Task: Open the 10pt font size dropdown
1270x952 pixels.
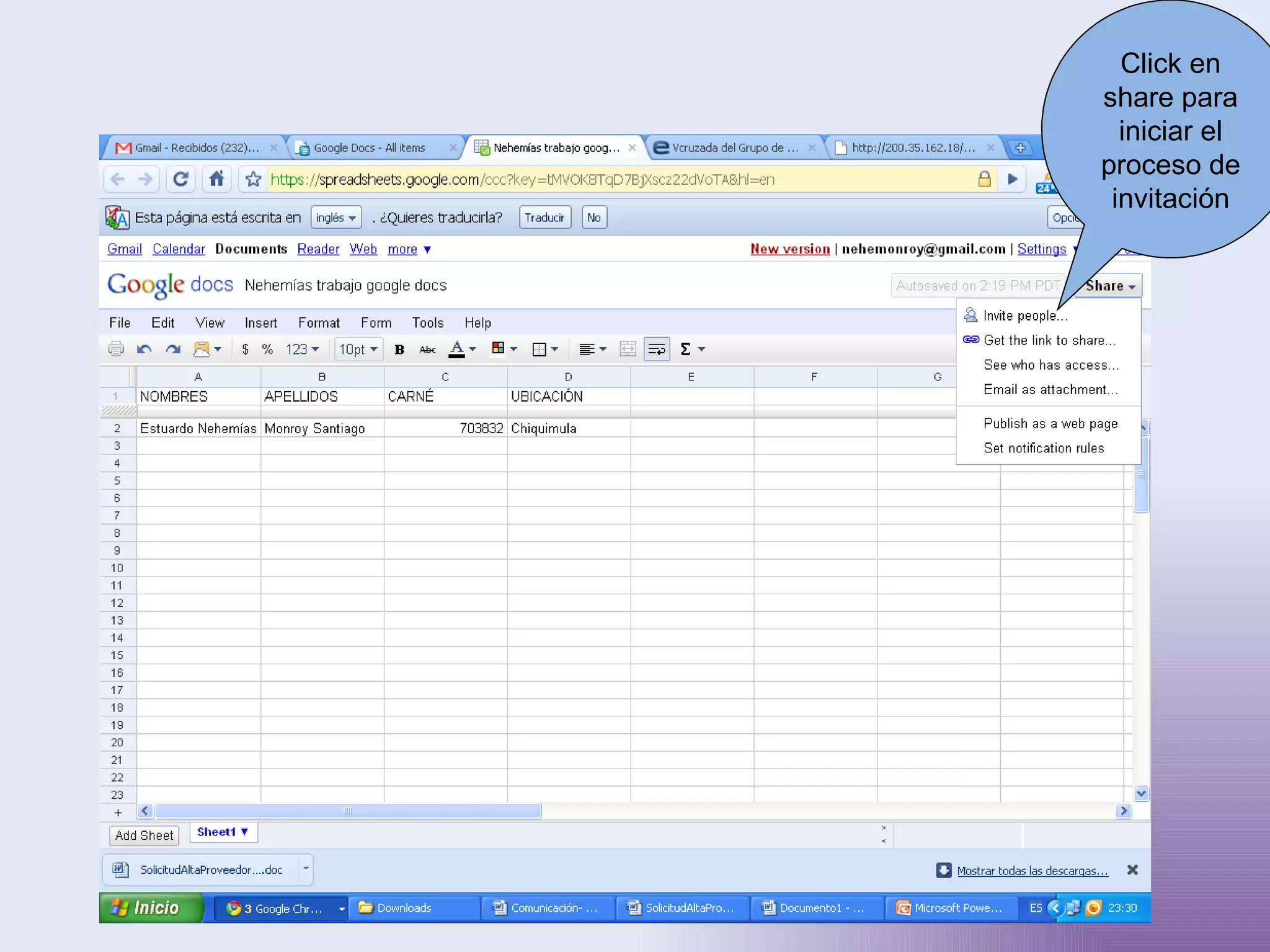Action: pyautogui.click(x=358, y=349)
